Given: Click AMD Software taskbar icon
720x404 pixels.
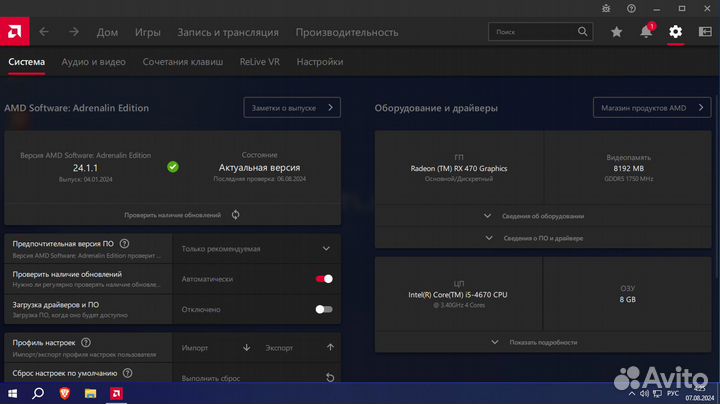Looking at the screenshot, I should pos(116,393).
